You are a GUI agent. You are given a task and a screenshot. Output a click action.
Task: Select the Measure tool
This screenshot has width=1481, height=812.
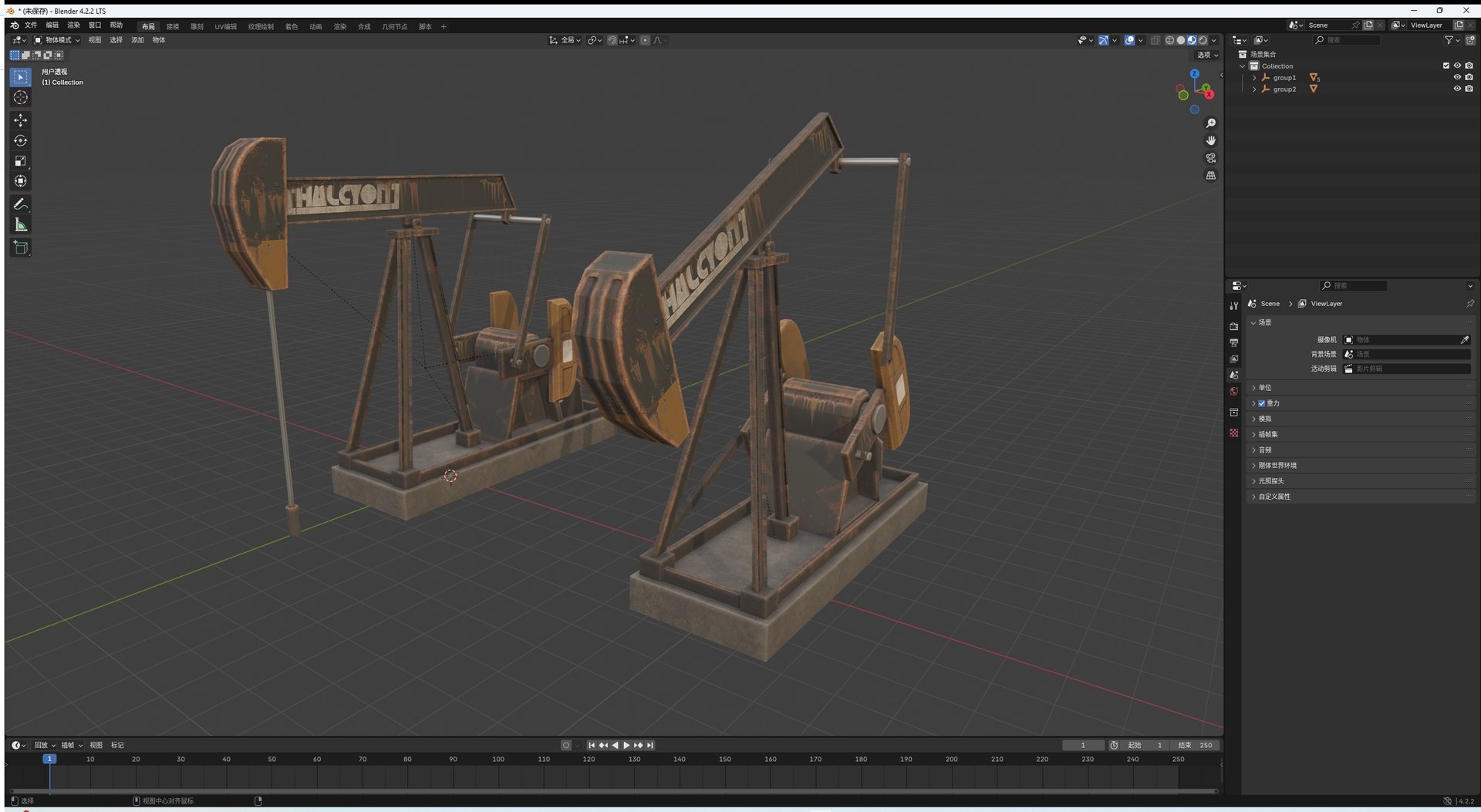coord(21,225)
